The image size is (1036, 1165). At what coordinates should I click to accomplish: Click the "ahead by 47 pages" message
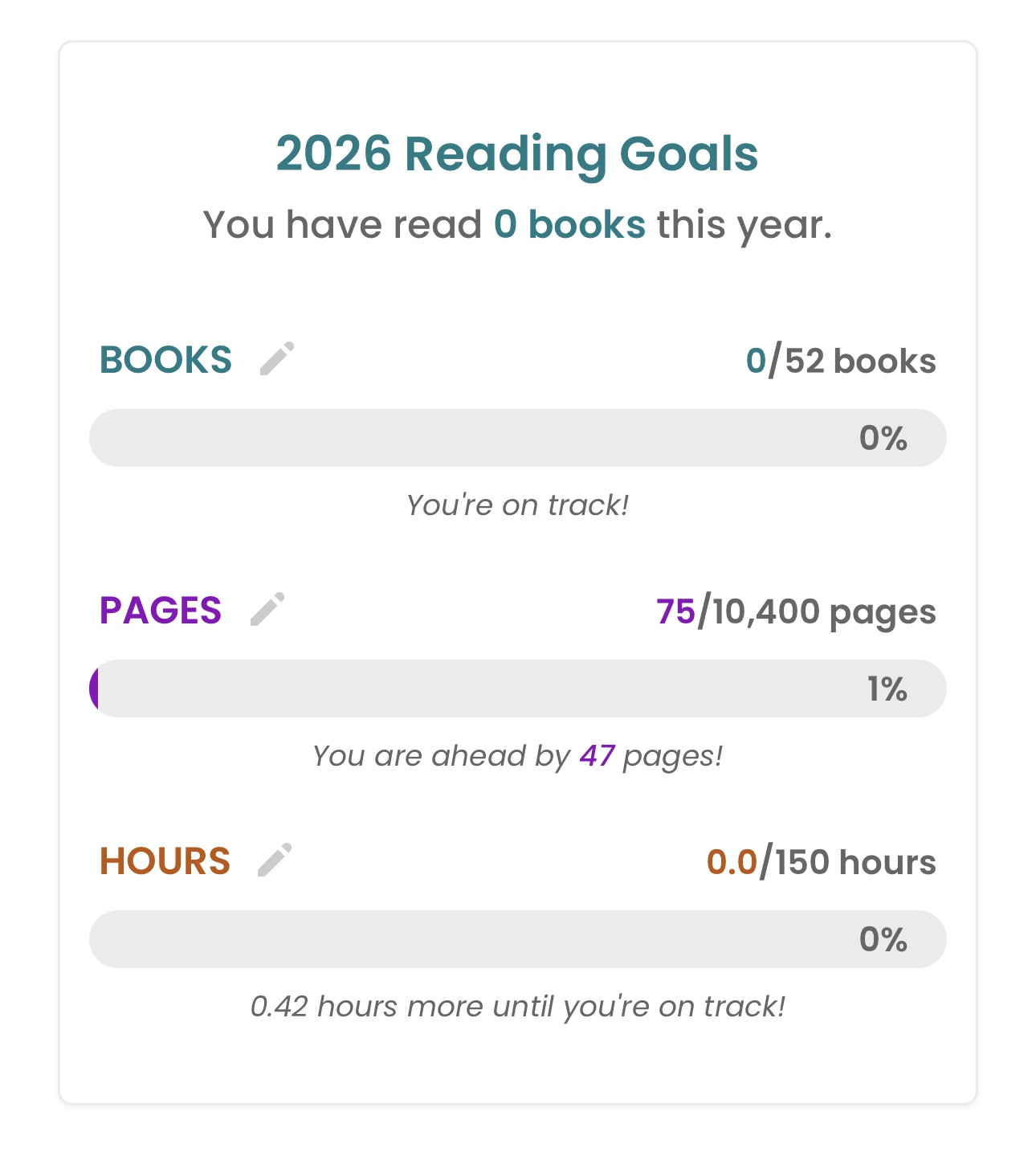pyautogui.click(x=517, y=756)
